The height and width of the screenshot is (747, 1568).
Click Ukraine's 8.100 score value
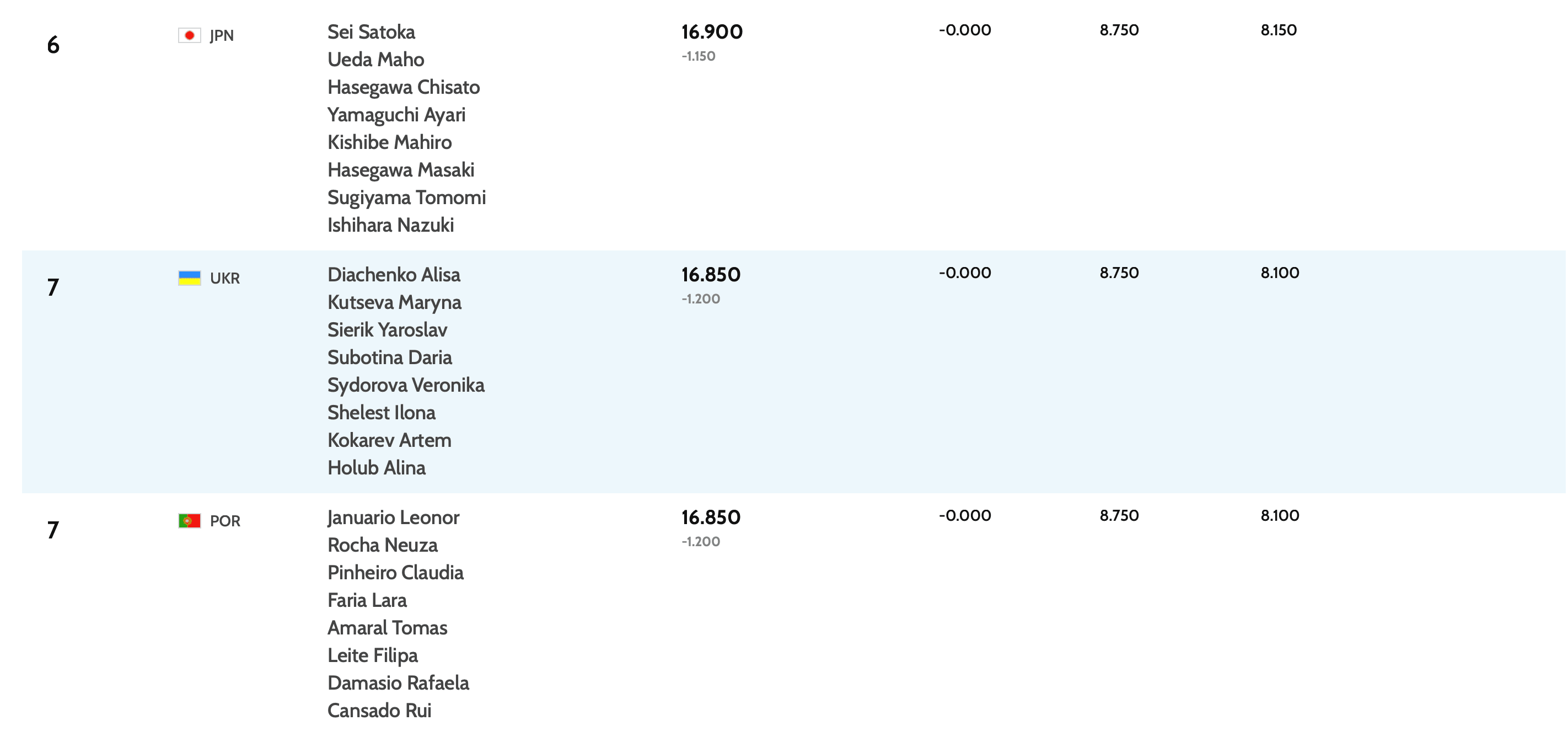click(x=1280, y=273)
